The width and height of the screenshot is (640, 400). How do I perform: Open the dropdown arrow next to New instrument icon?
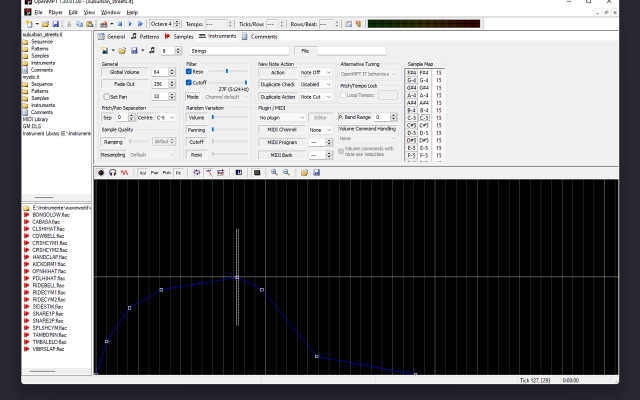113,51
